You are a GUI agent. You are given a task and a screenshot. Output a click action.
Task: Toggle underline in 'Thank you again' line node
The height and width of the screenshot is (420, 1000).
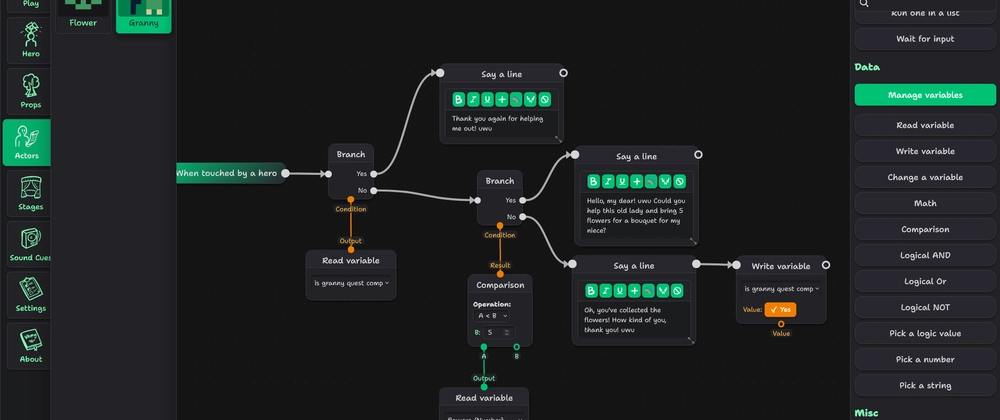click(487, 99)
